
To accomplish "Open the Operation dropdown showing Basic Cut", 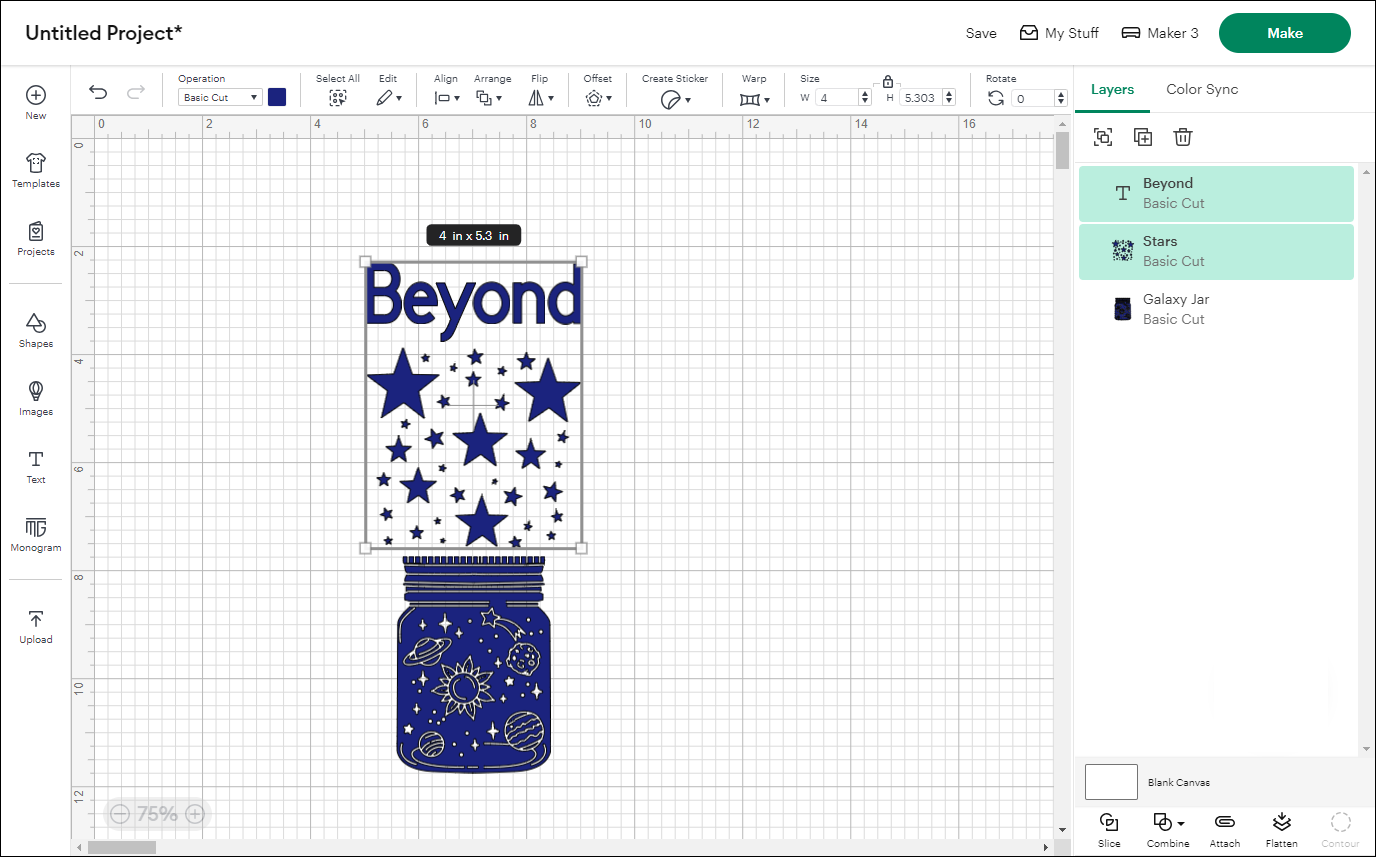I will tap(219, 97).
